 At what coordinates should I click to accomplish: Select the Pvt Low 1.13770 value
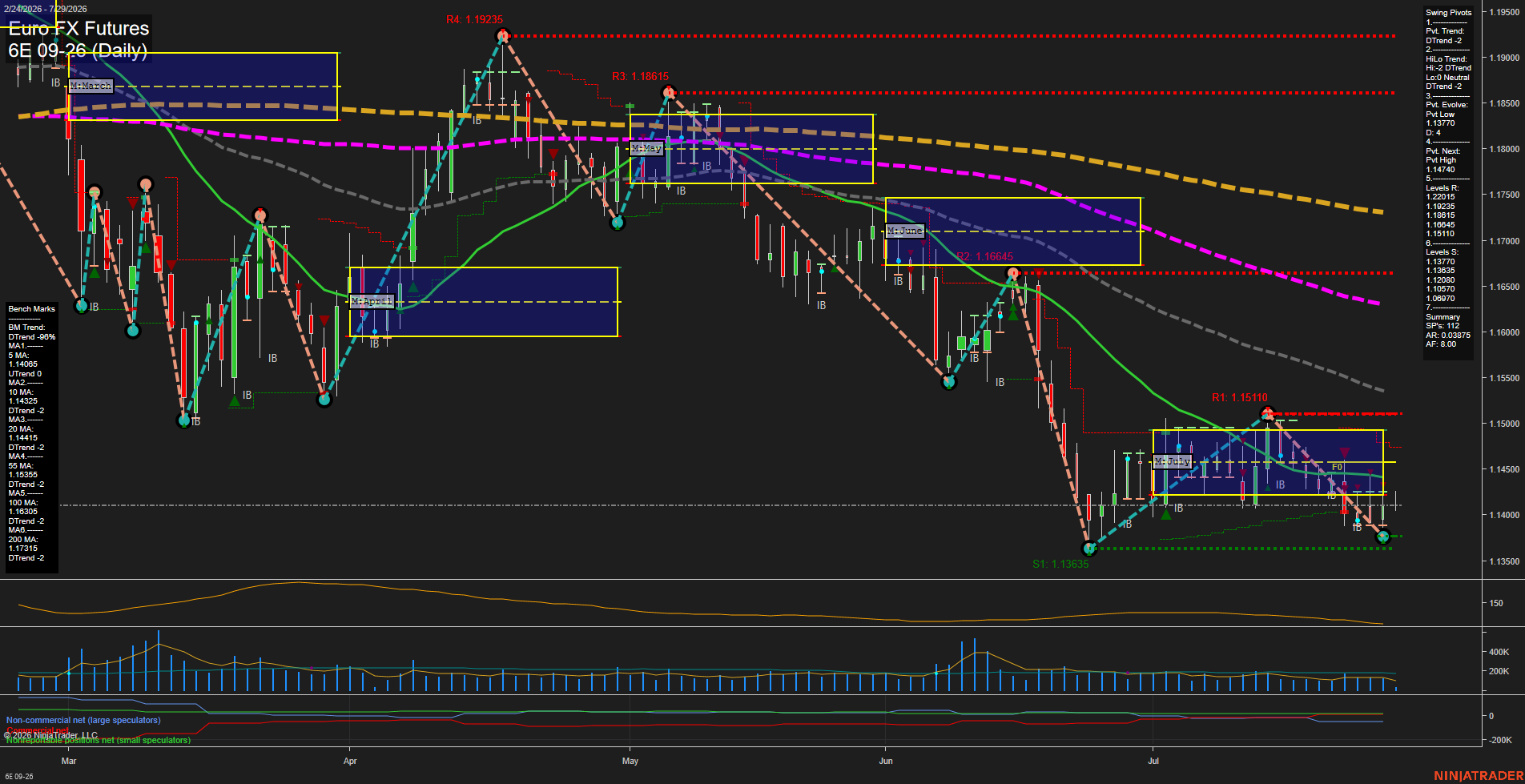1440,123
